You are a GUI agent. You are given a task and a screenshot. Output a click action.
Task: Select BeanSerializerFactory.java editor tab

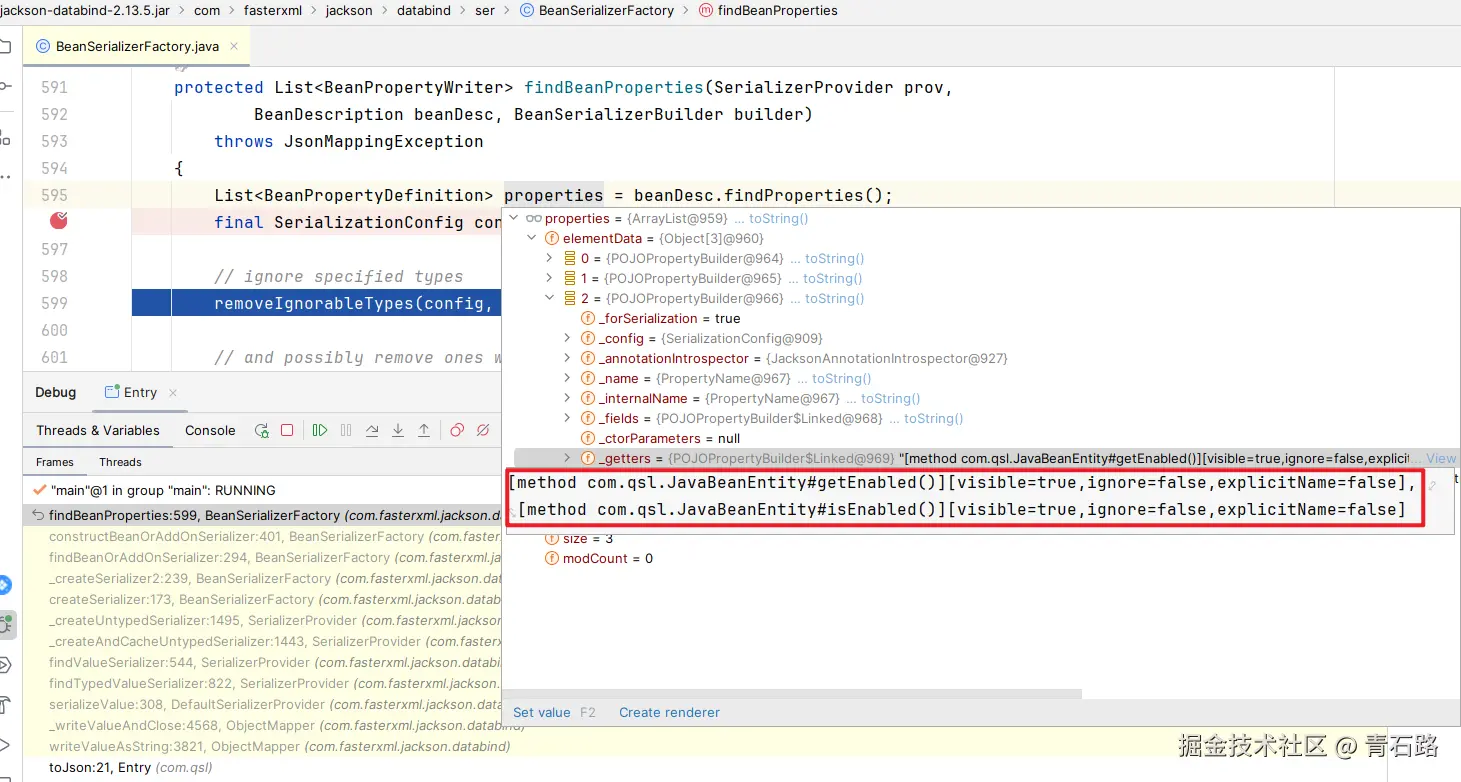(x=137, y=46)
